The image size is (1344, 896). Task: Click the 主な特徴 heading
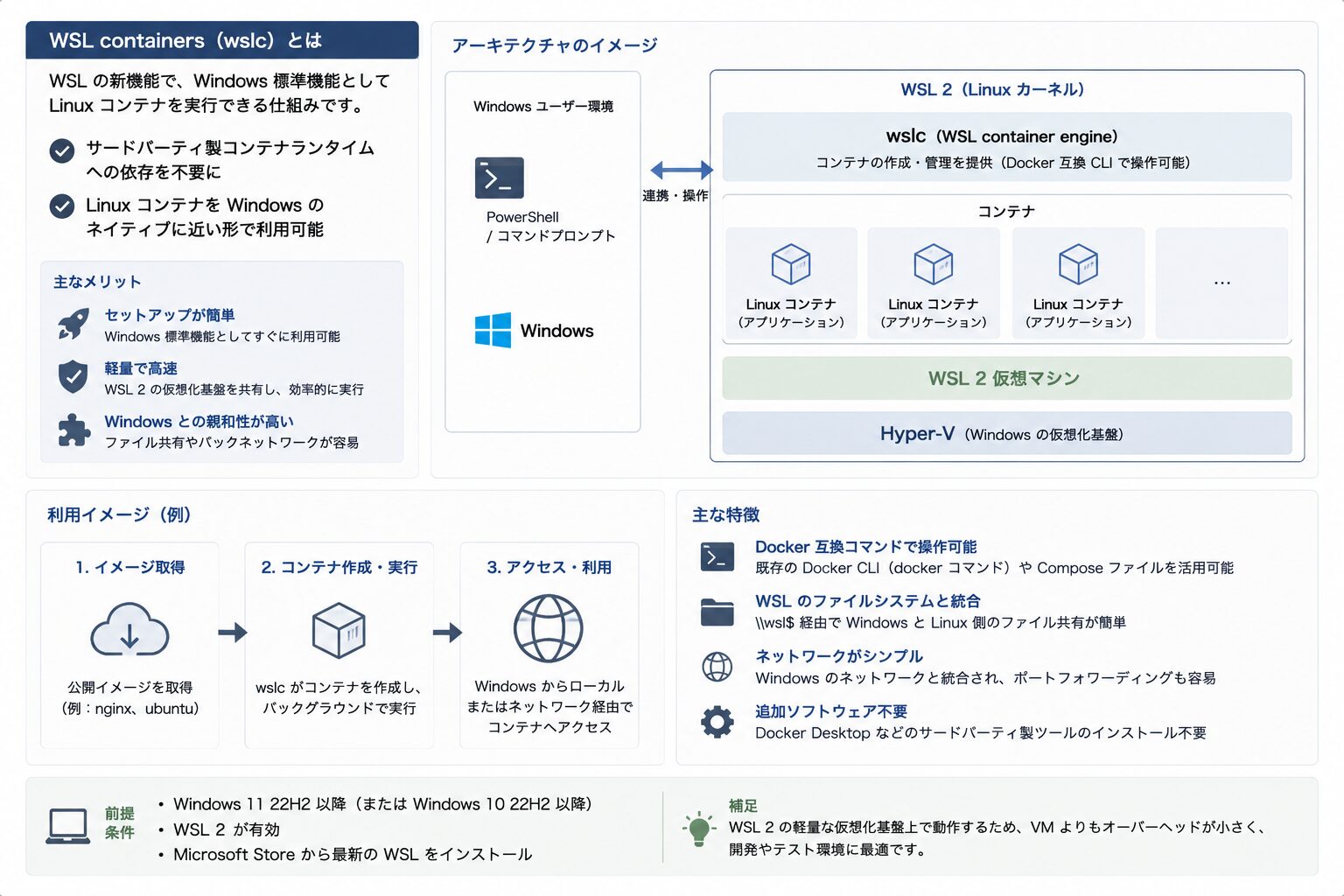pyautogui.click(x=725, y=514)
